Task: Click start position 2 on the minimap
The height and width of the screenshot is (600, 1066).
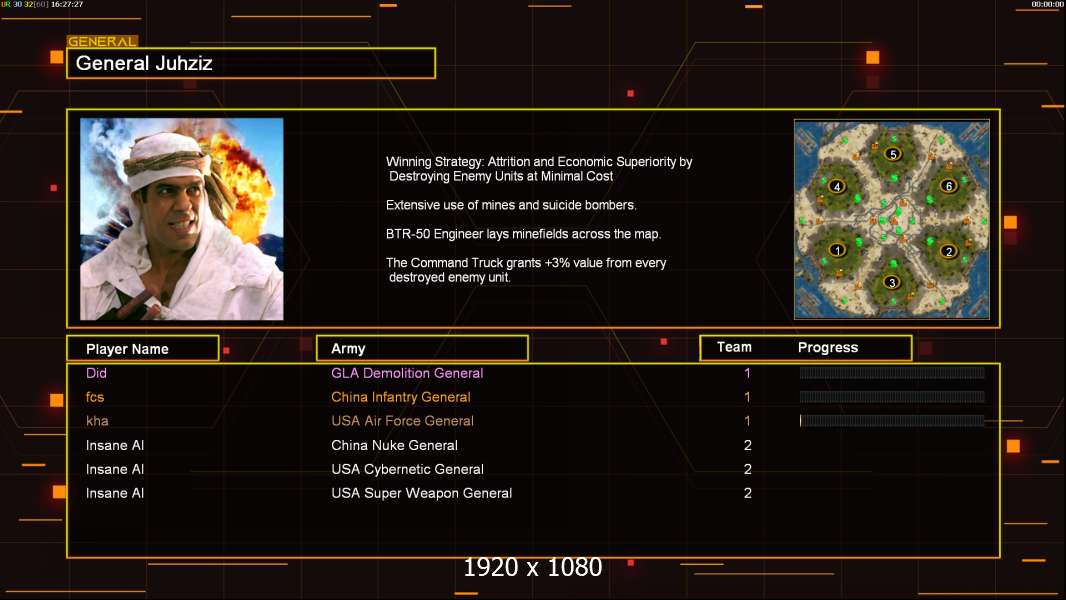Action: (x=949, y=251)
